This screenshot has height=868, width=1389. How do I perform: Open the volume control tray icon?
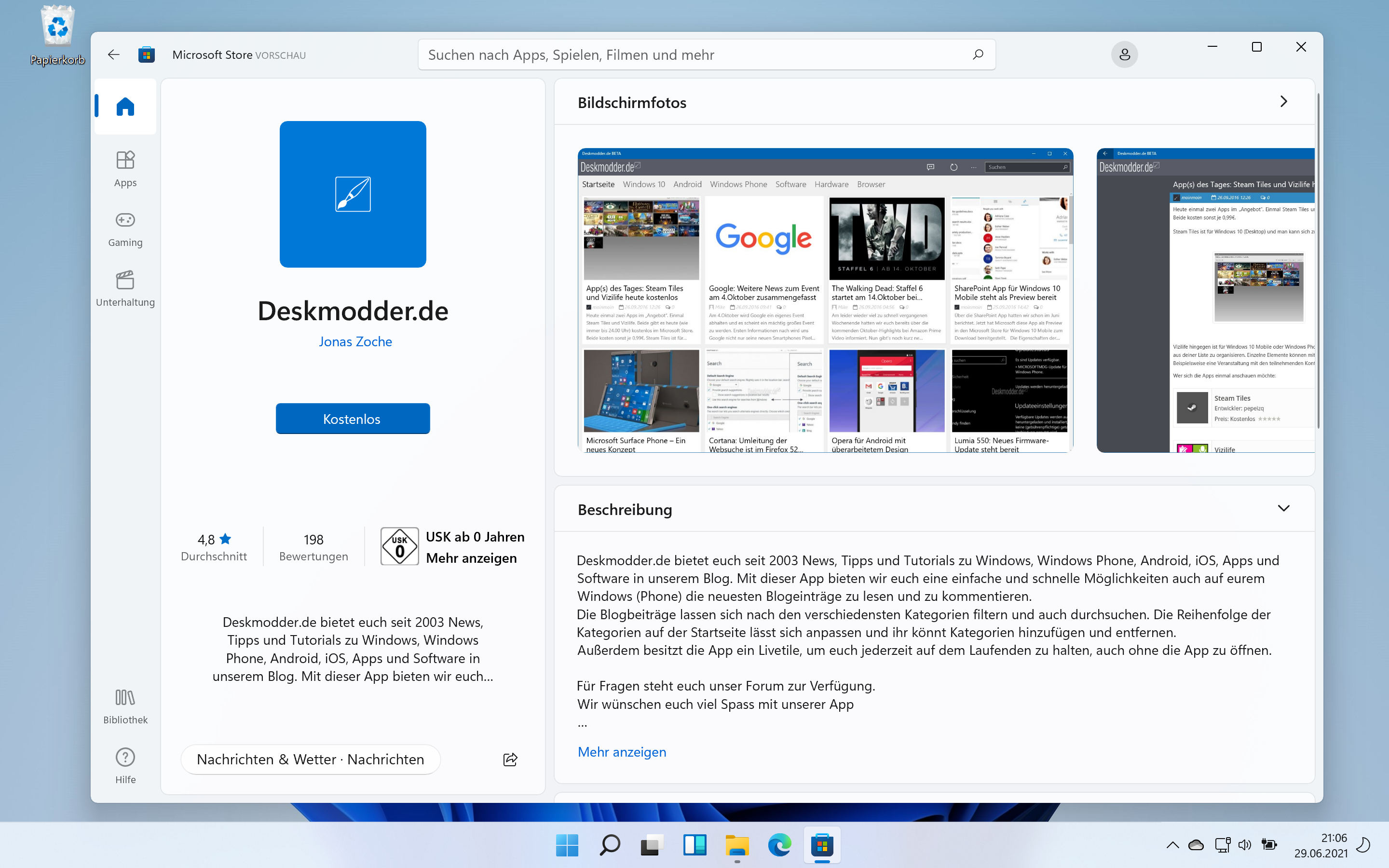[1244, 844]
